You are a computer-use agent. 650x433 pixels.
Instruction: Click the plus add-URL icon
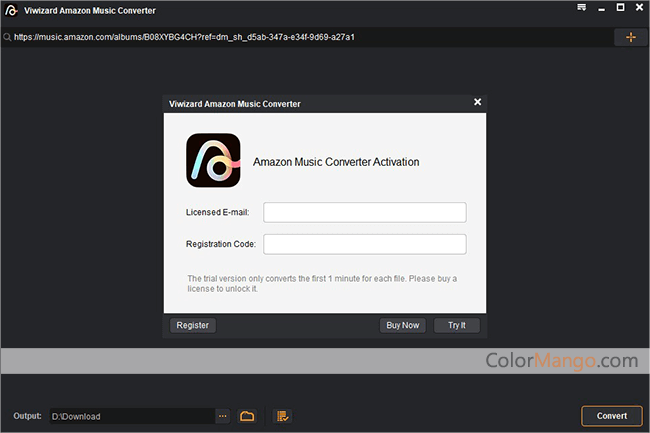[631, 37]
